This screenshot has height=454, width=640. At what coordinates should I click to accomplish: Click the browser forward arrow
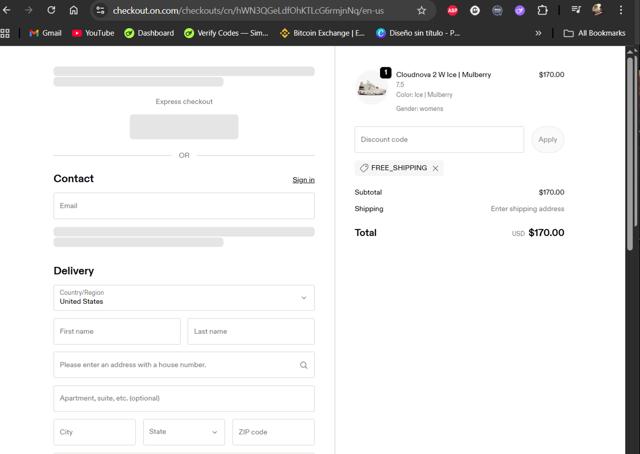pos(29,10)
